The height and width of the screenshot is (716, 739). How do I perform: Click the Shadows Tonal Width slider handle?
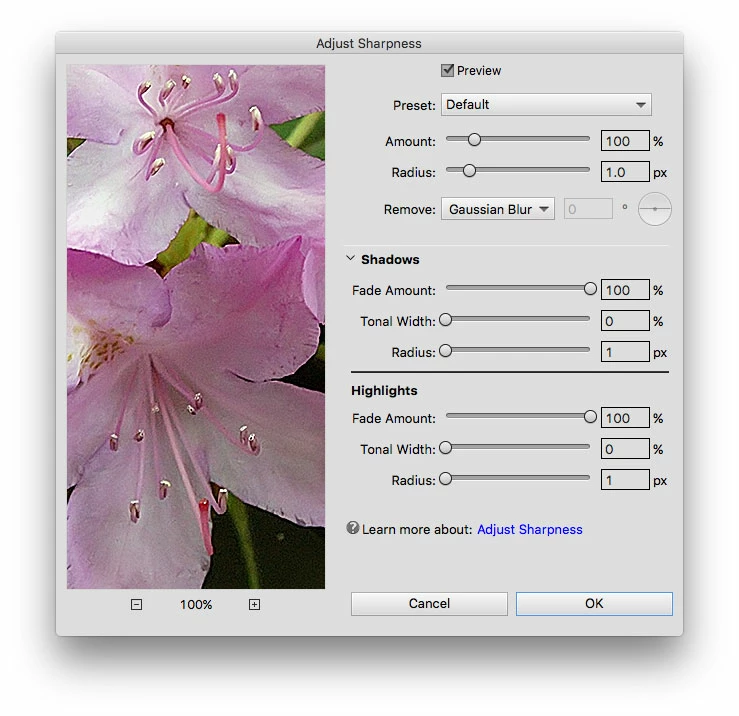(x=445, y=320)
